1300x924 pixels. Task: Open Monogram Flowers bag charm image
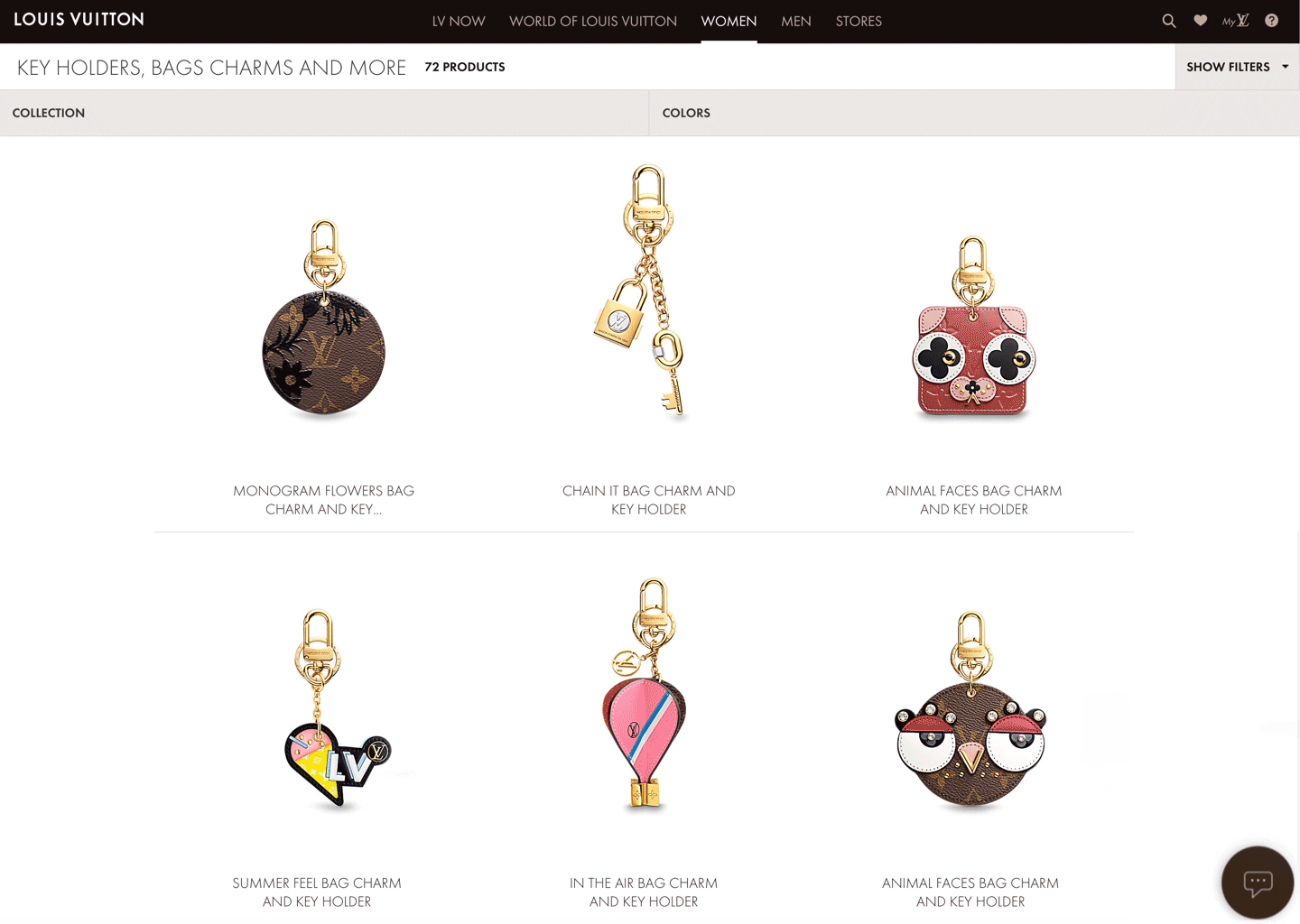click(324, 319)
